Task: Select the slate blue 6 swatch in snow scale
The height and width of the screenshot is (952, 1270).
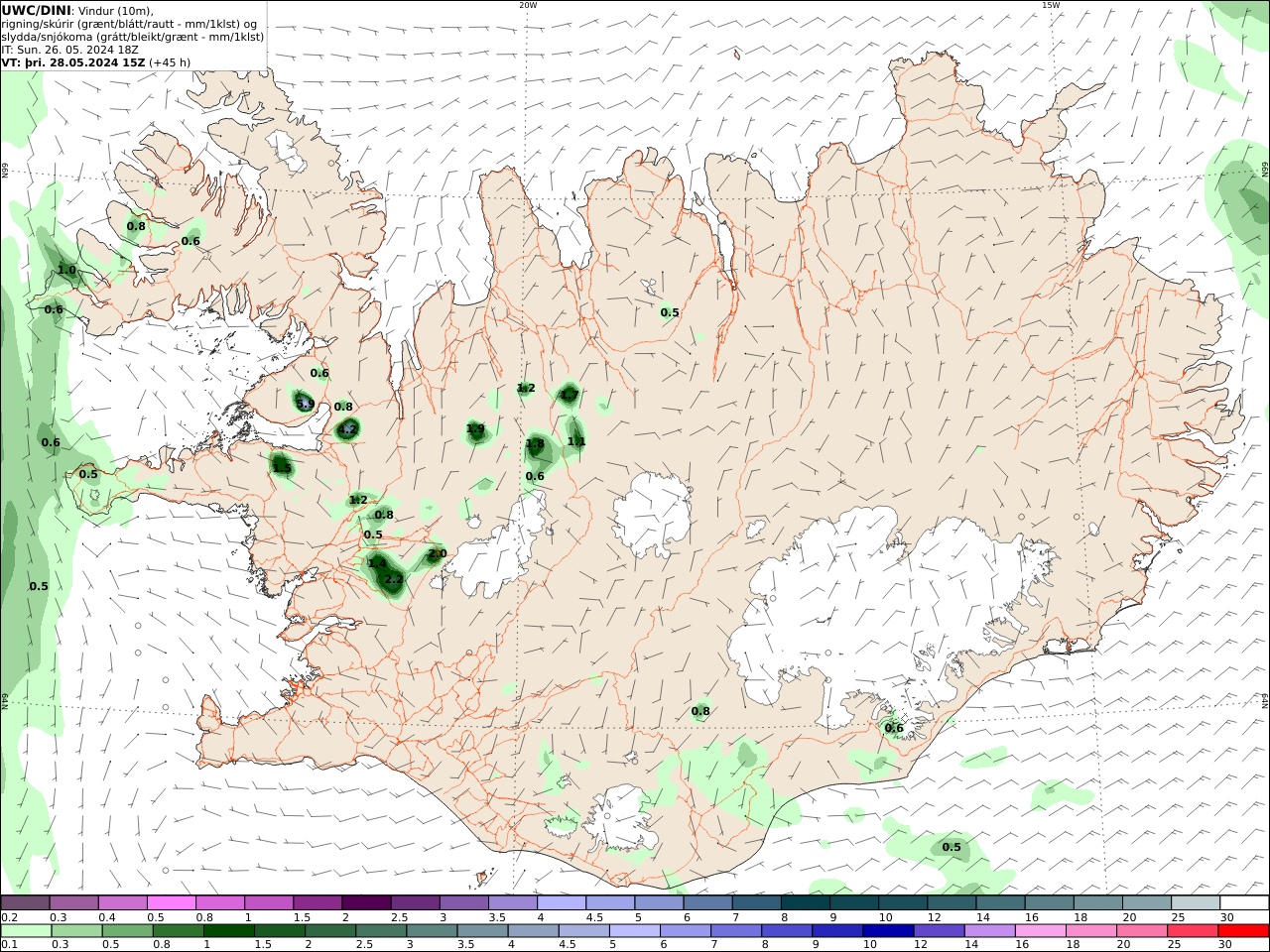Action: tap(707, 902)
